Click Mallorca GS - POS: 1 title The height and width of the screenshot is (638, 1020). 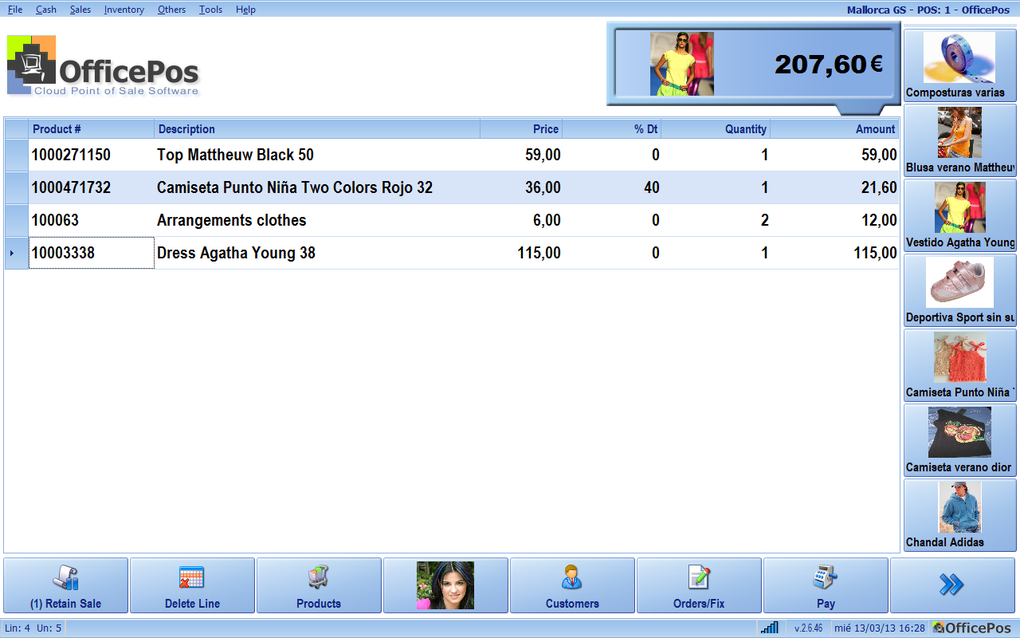coord(928,10)
